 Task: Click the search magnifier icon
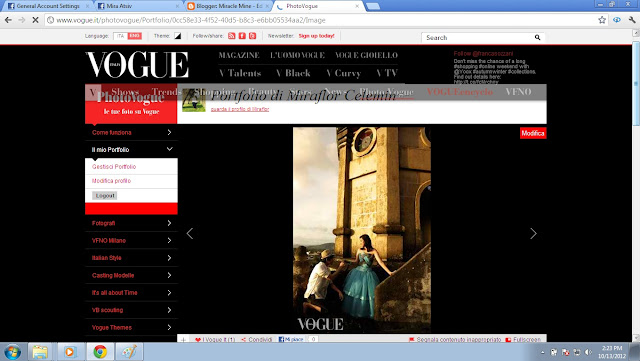538,38
